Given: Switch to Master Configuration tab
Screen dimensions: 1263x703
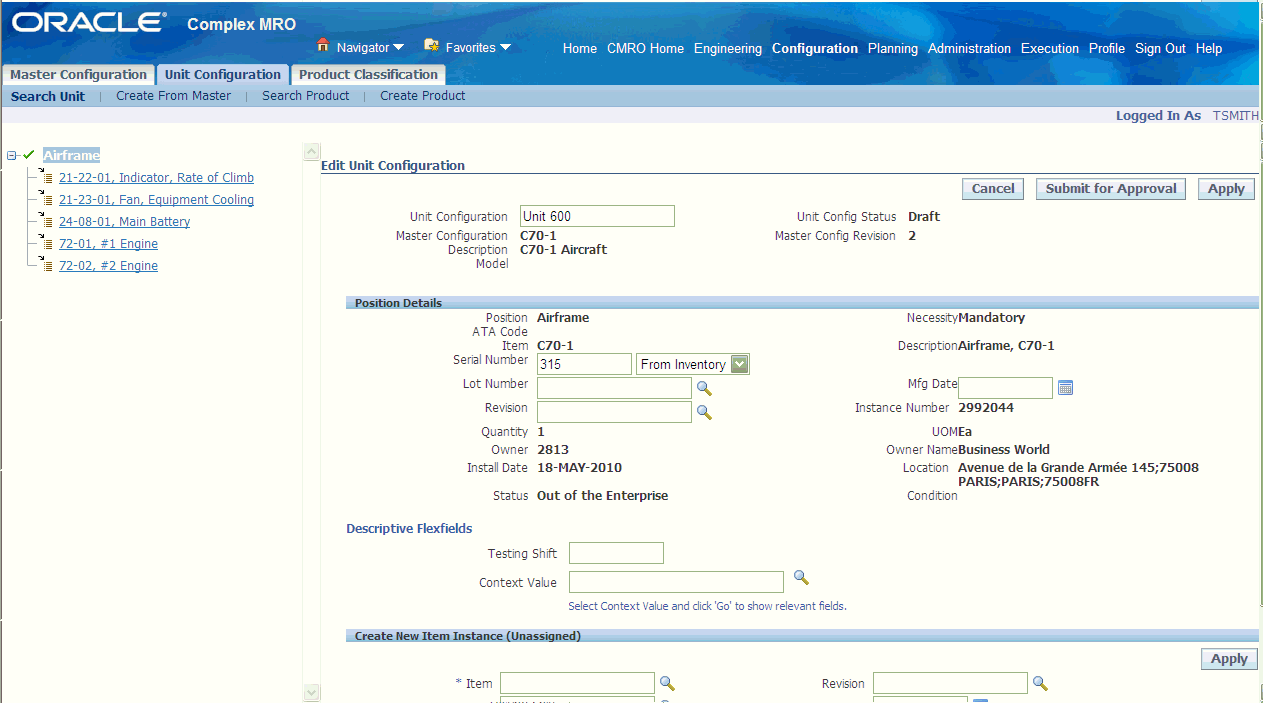Looking at the screenshot, I should [x=78, y=75].
